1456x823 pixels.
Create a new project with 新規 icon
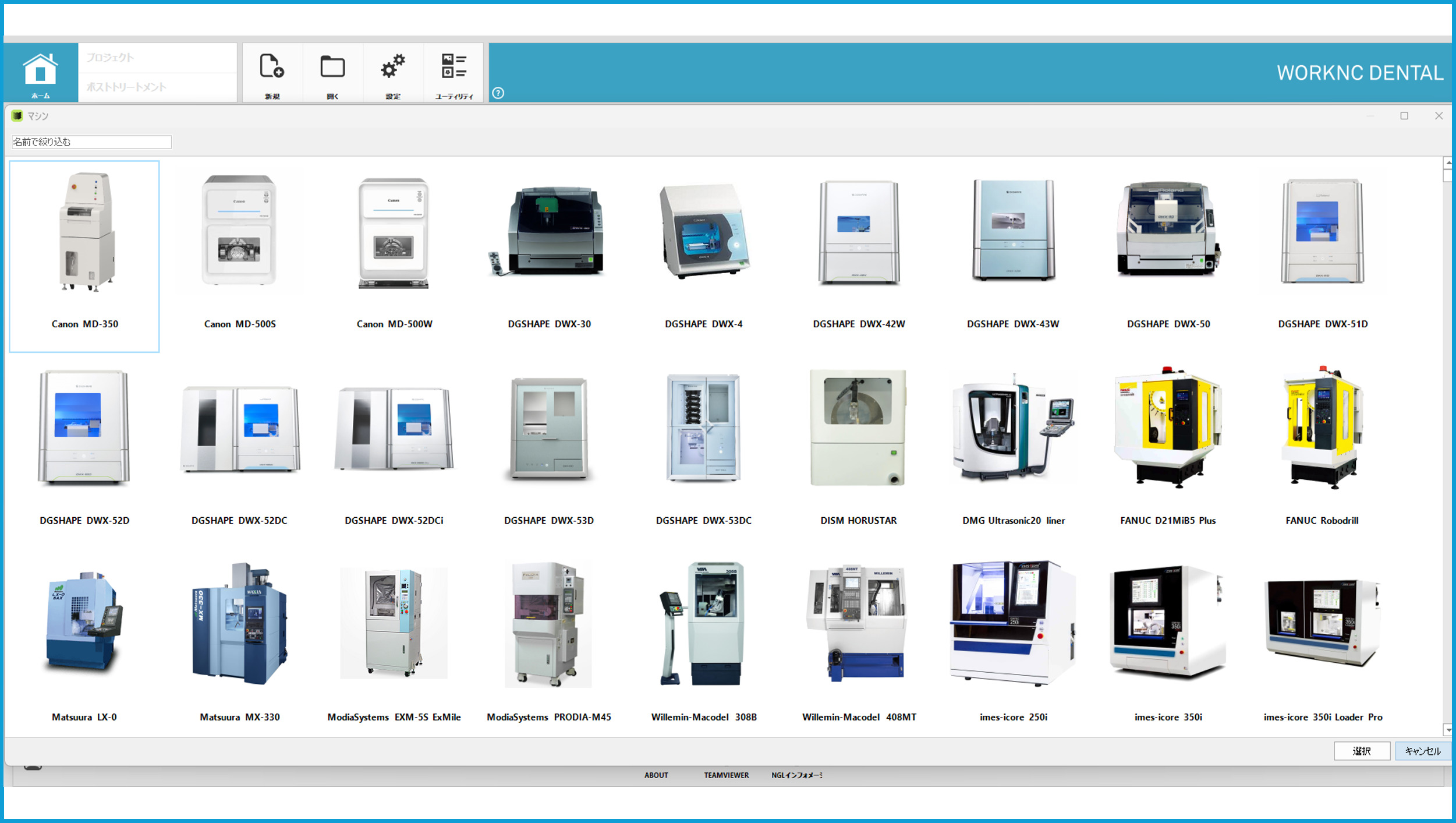coord(272,74)
